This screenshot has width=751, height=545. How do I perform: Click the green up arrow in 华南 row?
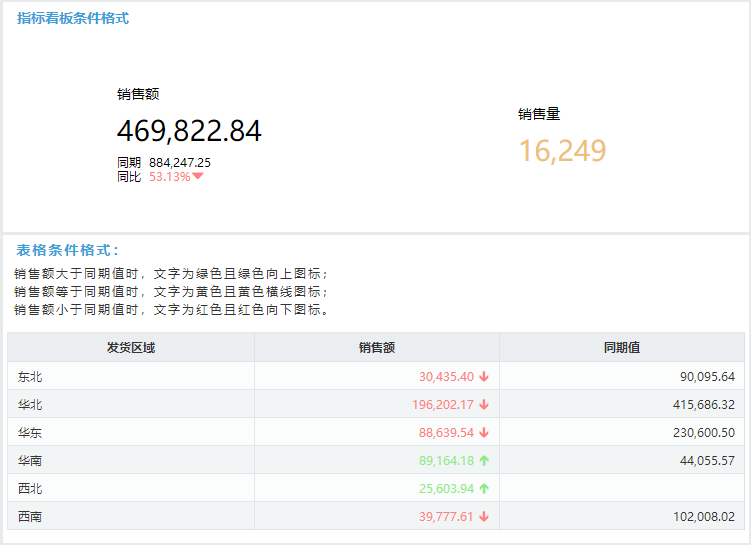coord(484,461)
